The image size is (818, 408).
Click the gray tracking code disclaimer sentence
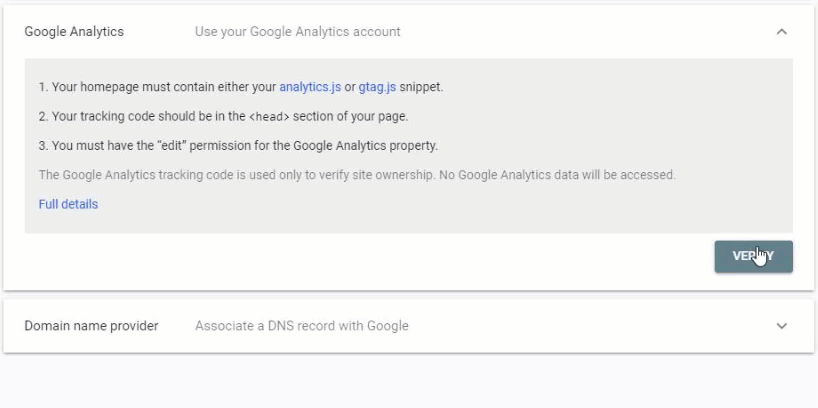click(357, 175)
